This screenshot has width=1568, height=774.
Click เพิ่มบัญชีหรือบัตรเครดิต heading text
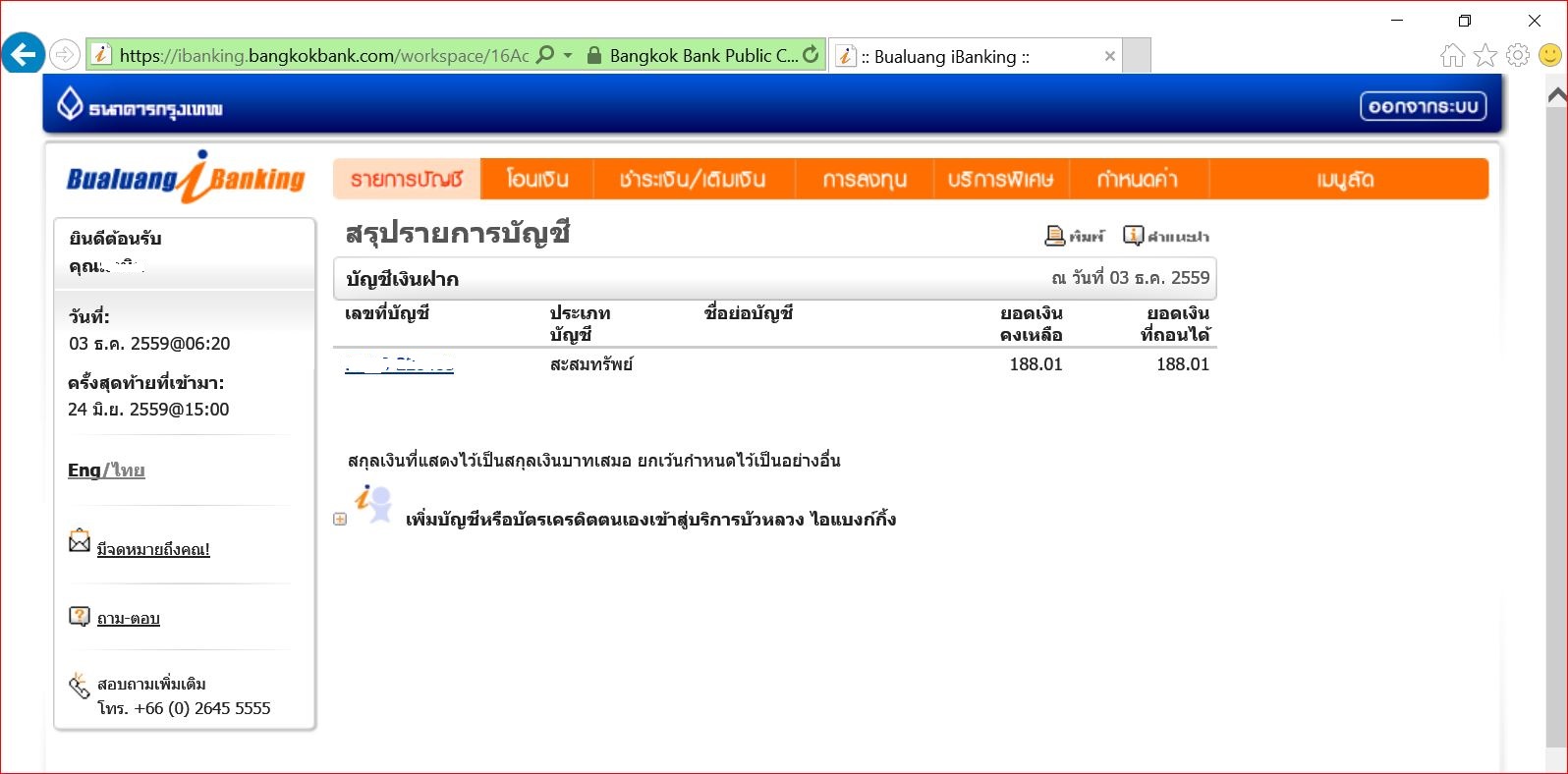point(650,519)
